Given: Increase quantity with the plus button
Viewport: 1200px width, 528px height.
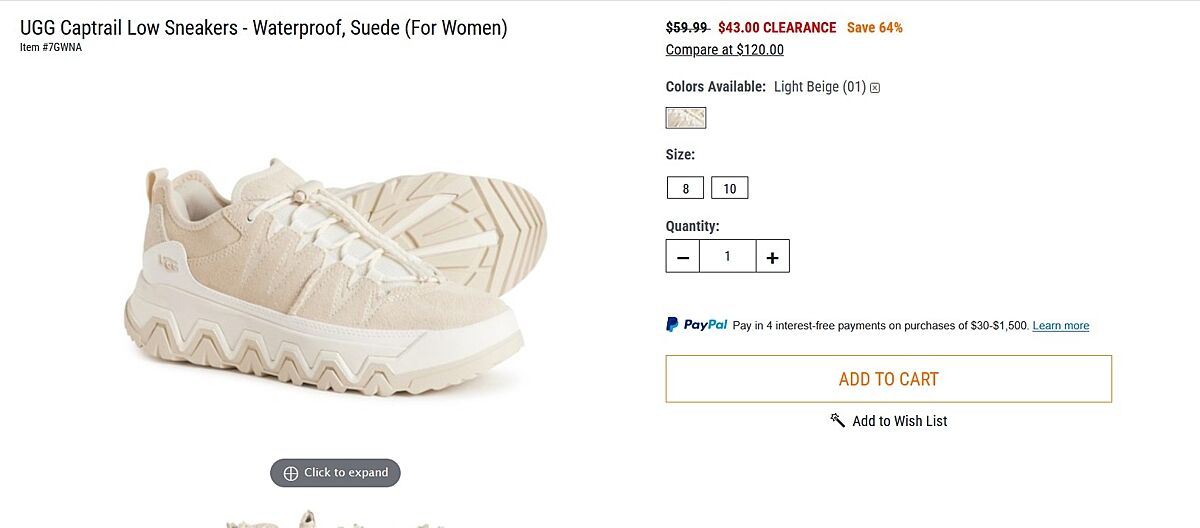Looking at the screenshot, I should point(772,257).
